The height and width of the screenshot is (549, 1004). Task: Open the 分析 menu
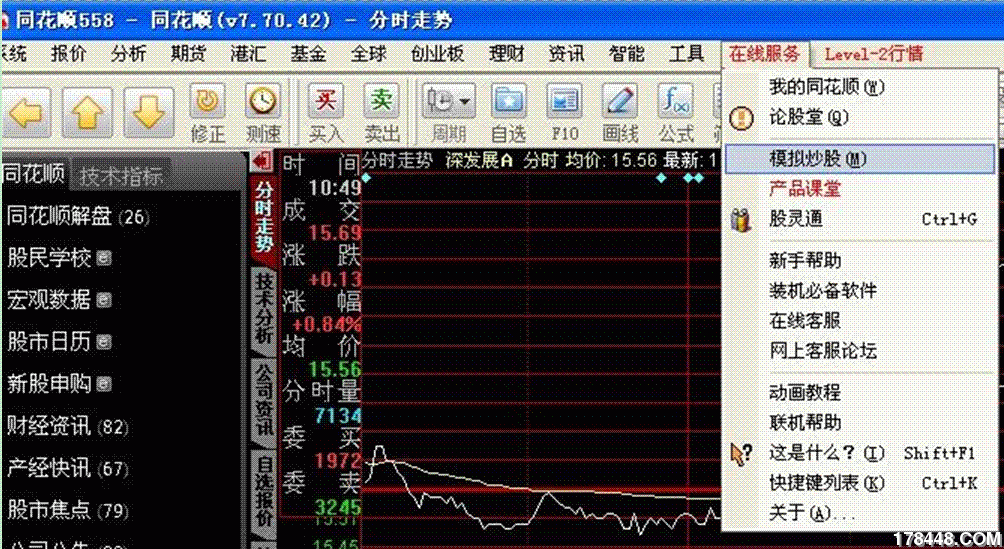coord(128,54)
